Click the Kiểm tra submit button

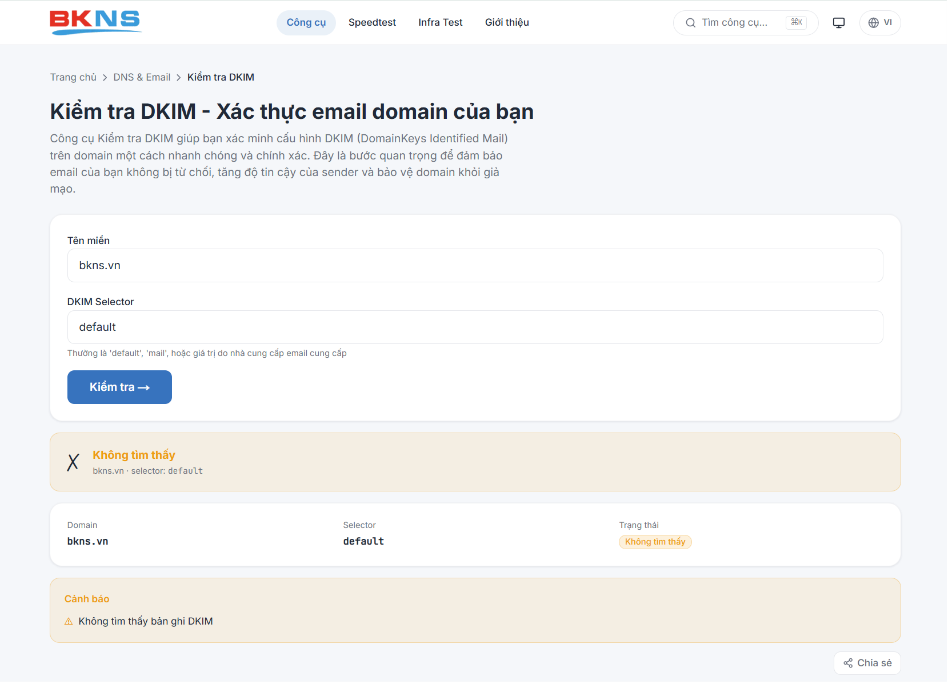point(120,387)
